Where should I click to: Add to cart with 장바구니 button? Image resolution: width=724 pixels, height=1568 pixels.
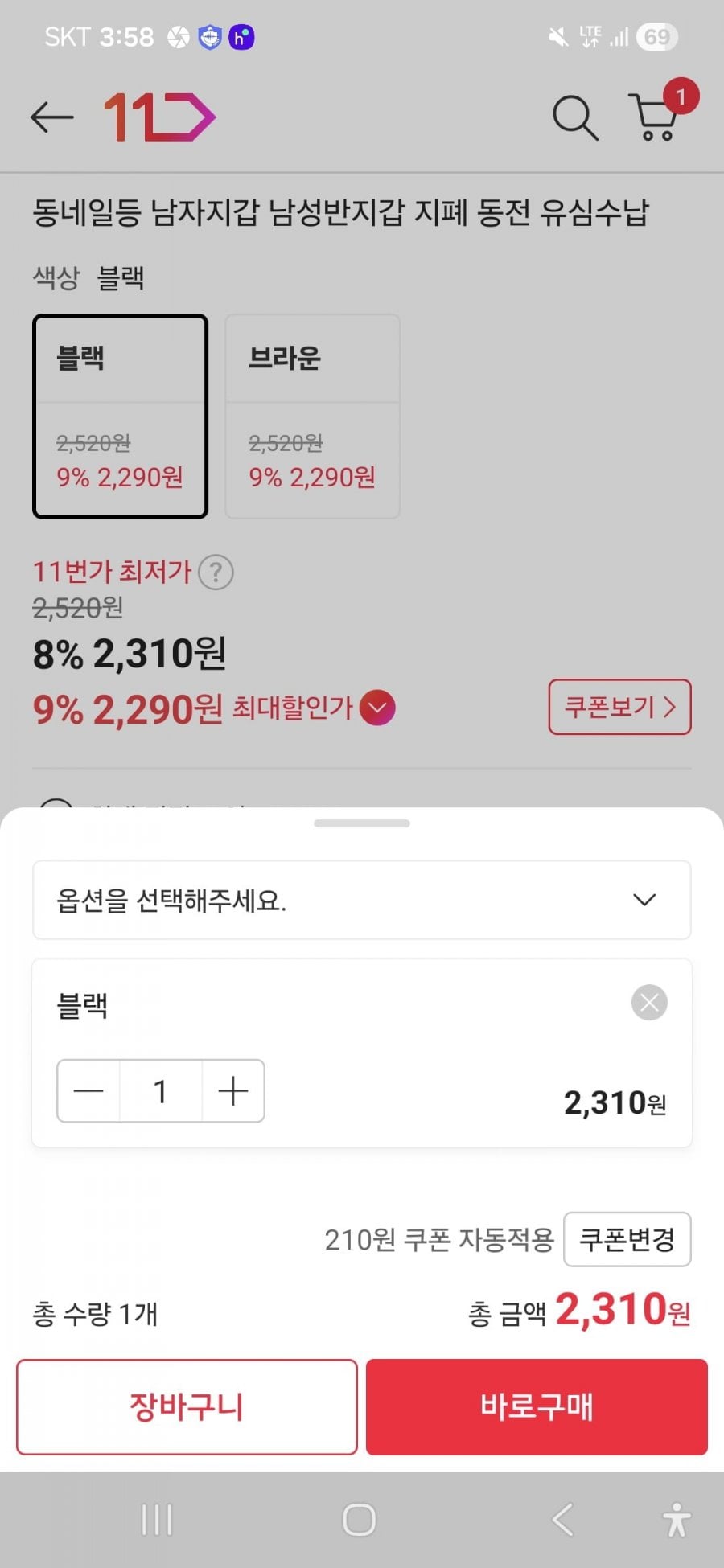pyautogui.click(x=187, y=1407)
